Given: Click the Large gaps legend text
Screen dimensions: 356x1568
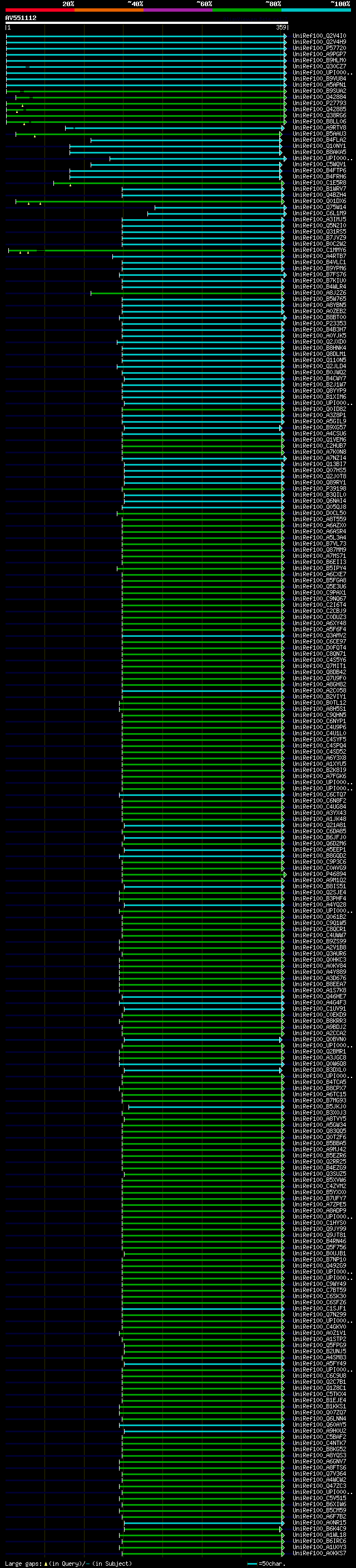Looking at the screenshot, I should [x=68, y=1564].
